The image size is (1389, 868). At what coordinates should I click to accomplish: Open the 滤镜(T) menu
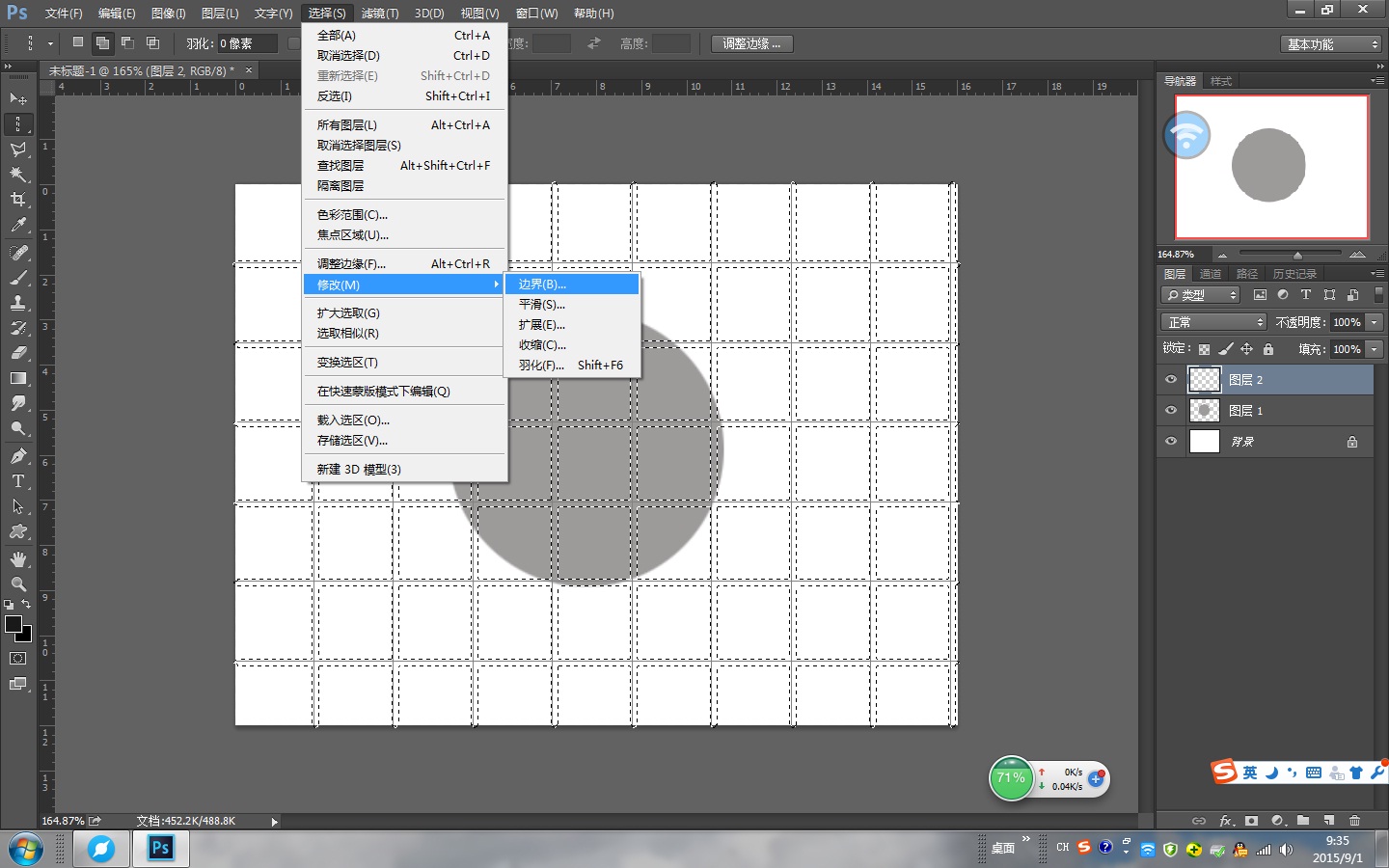click(x=380, y=14)
